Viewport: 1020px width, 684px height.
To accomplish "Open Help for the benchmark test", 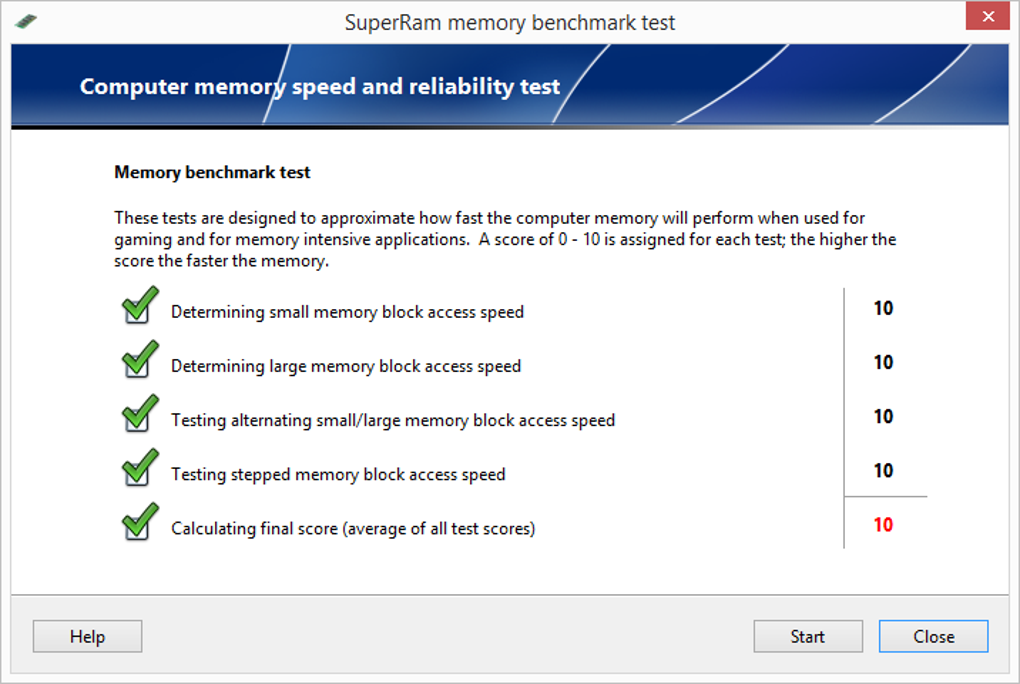I will click(x=87, y=636).
